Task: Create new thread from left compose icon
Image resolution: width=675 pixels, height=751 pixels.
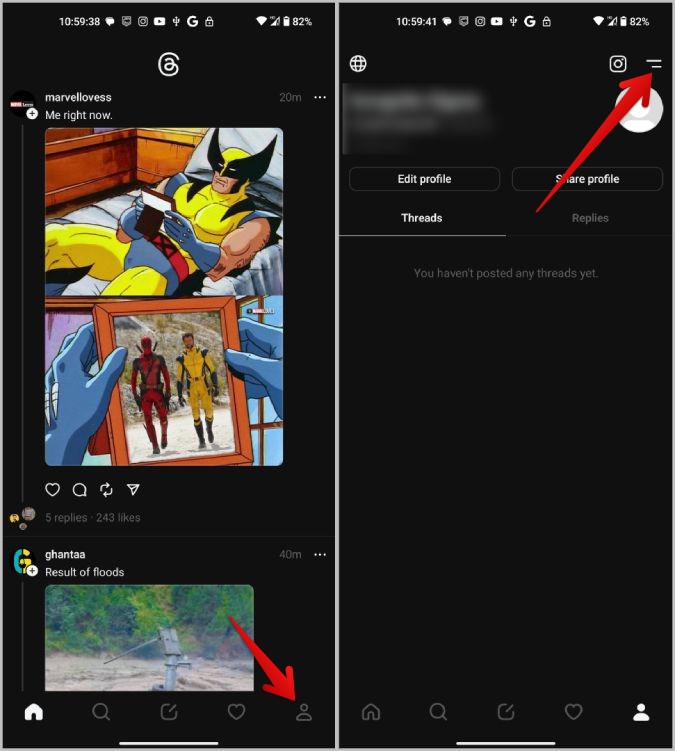Action: click(169, 712)
